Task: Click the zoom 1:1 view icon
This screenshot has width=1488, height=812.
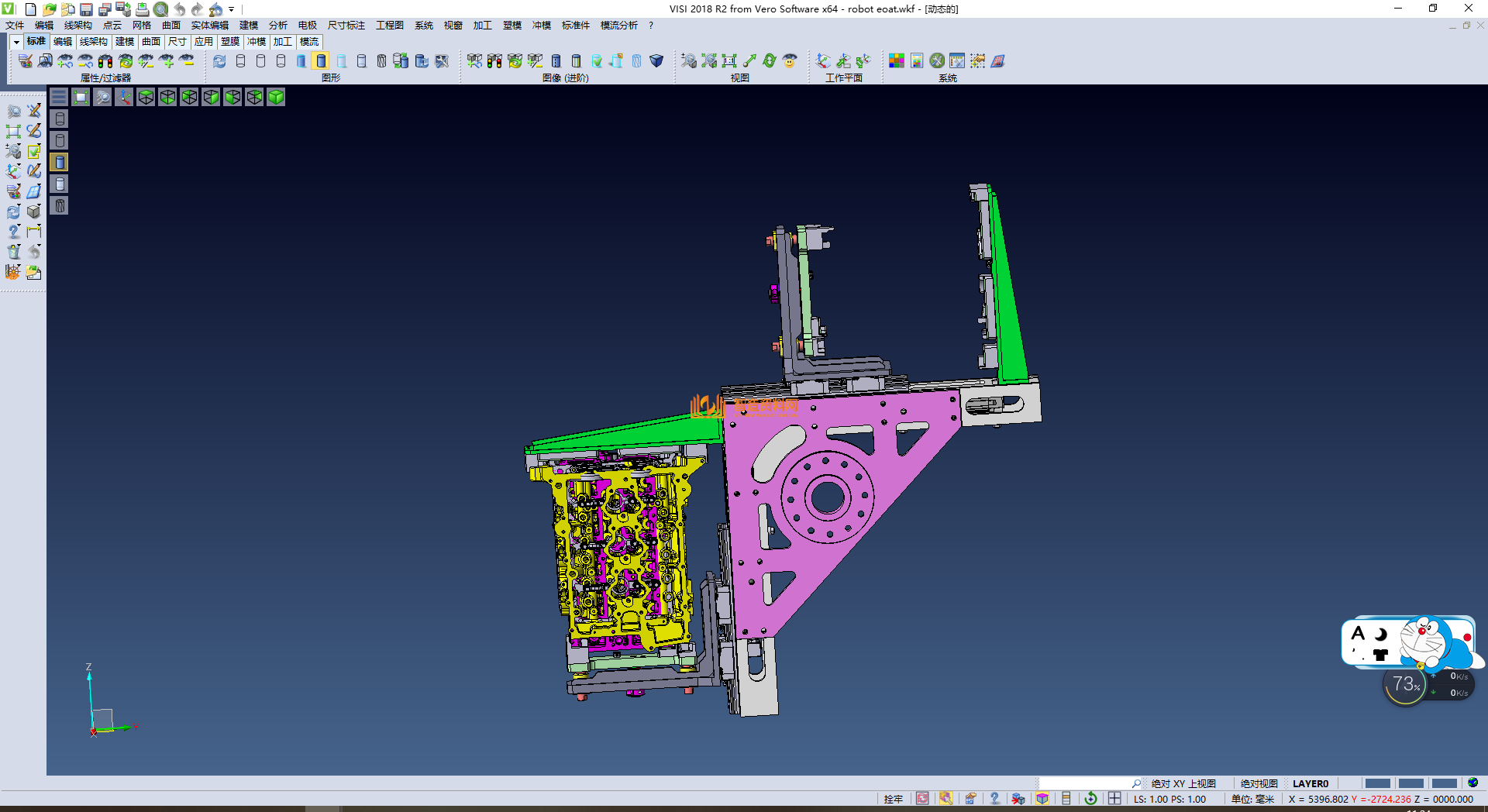Action: click(x=729, y=60)
